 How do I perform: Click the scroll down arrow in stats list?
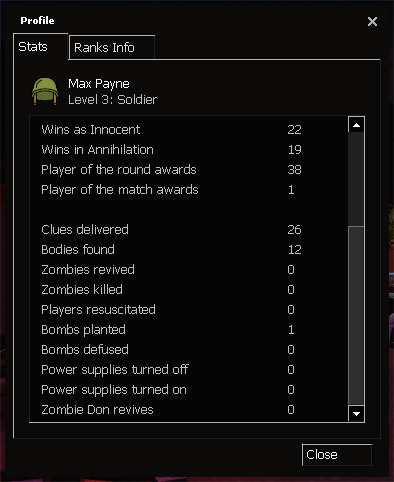tap(356, 414)
